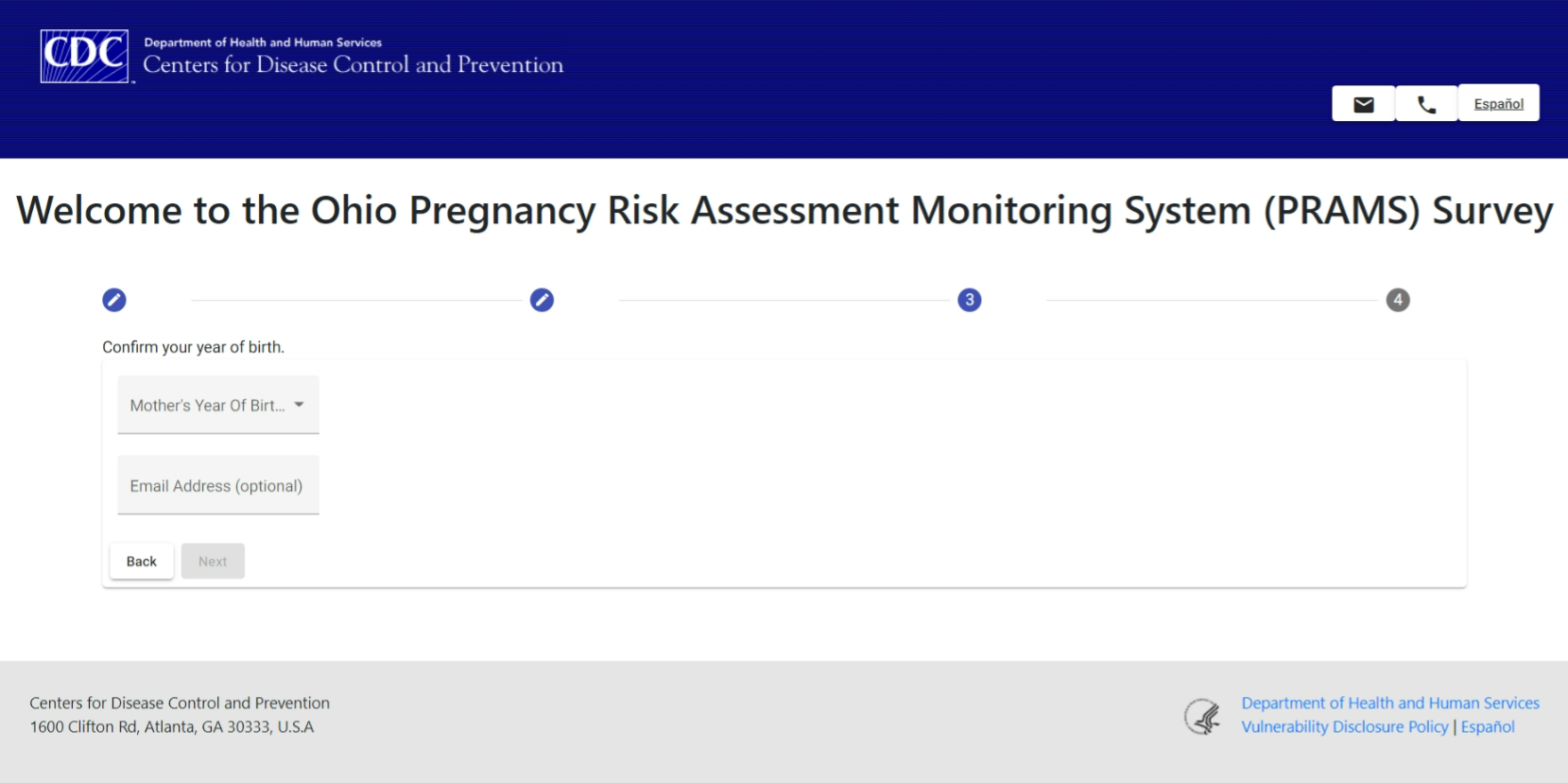This screenshot has width=1568, height=783.
Task: Click the HHS eagle logo in footer
Action: tap(1203, 716)
